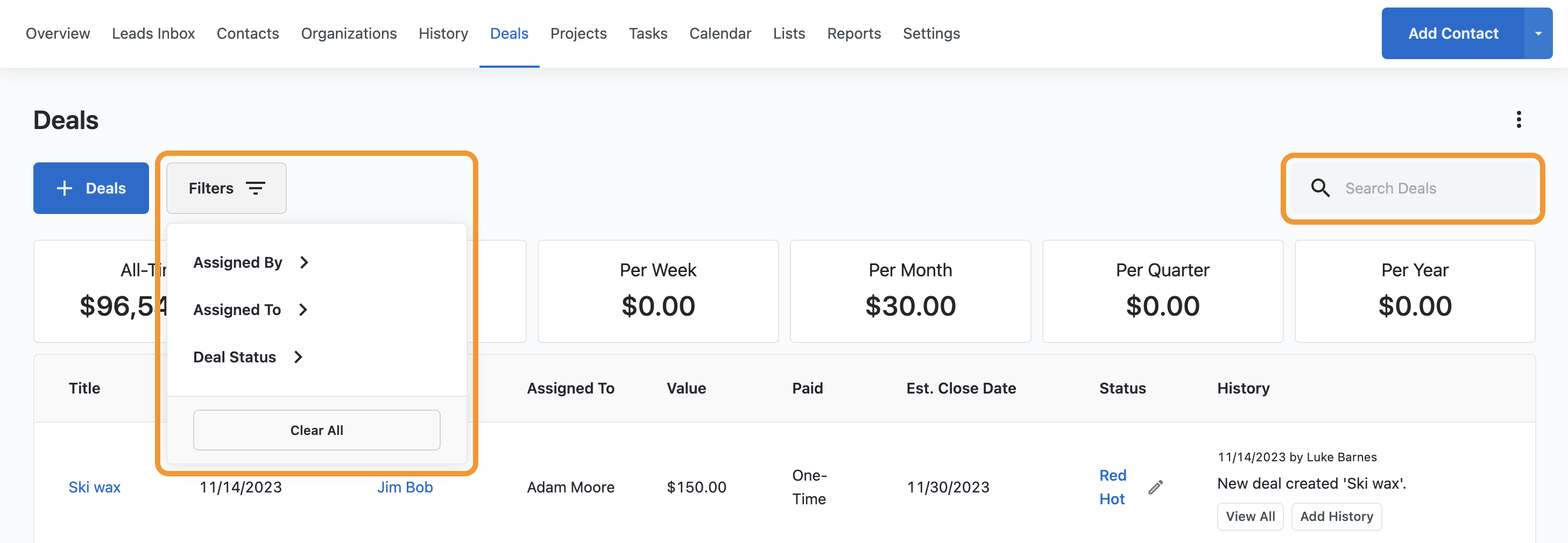Screen dimensions: 1568x543
Task: Click the pencil icon to edit status
Action: point(1155,487)
